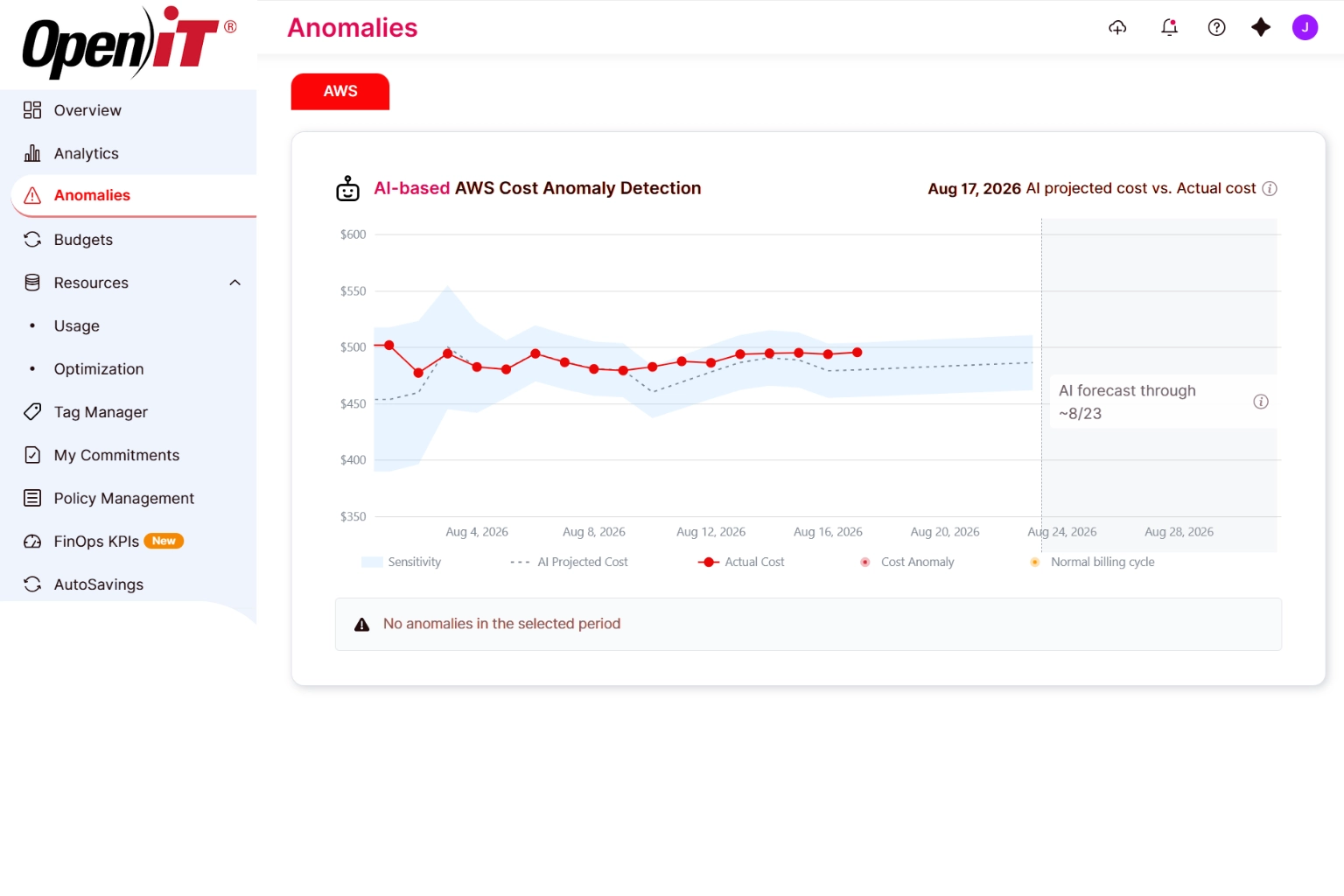1344x896 pixels.
Task: Toggle Normal billing cycle legend entry
Action: click(x=1093, y=562)
